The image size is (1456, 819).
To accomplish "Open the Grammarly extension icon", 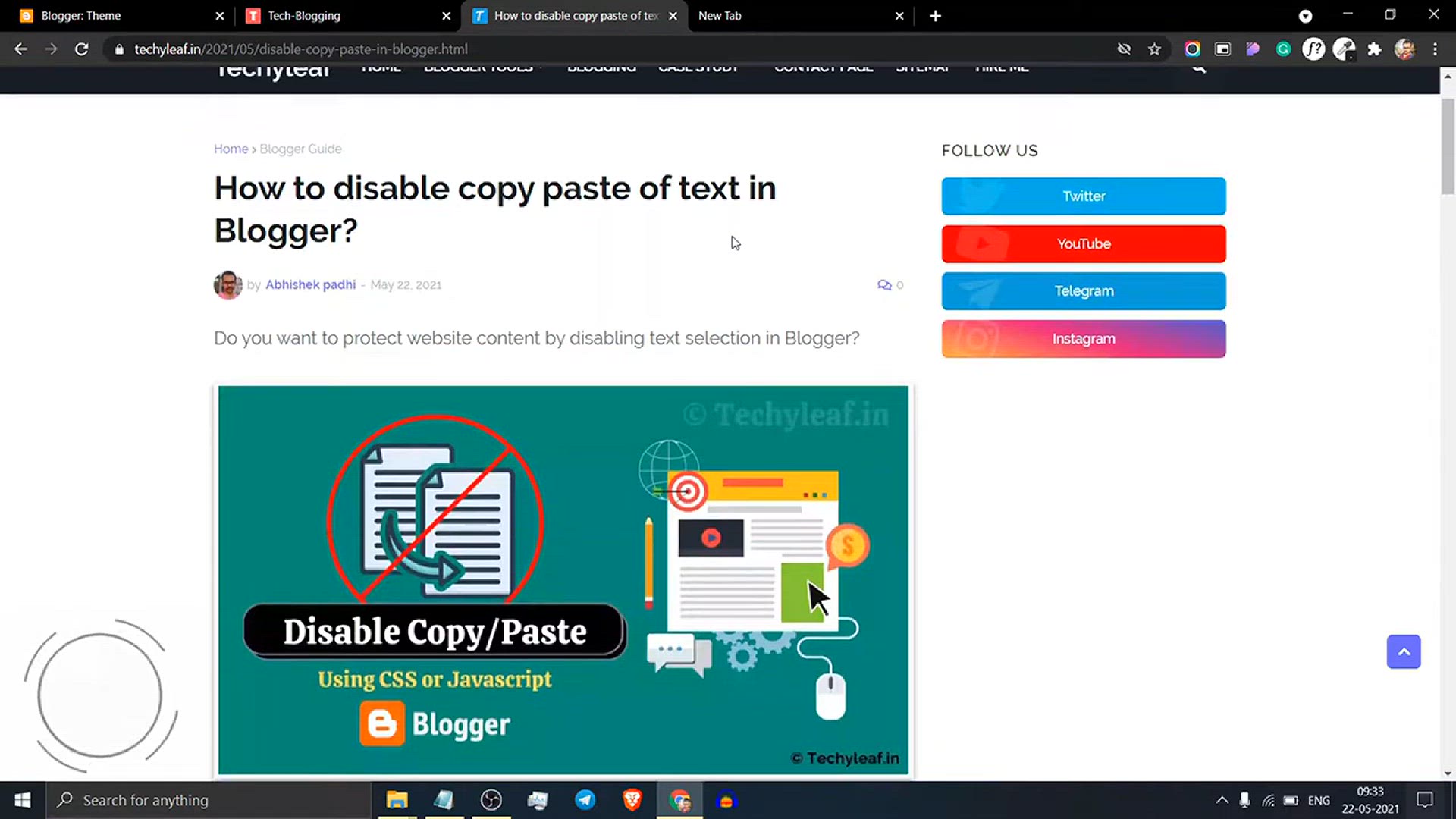I will tap(1283, 49).
